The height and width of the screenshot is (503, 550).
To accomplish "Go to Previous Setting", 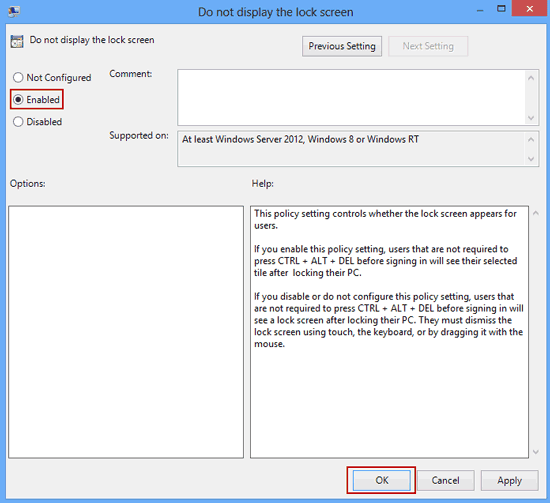I will click(342, 46).
